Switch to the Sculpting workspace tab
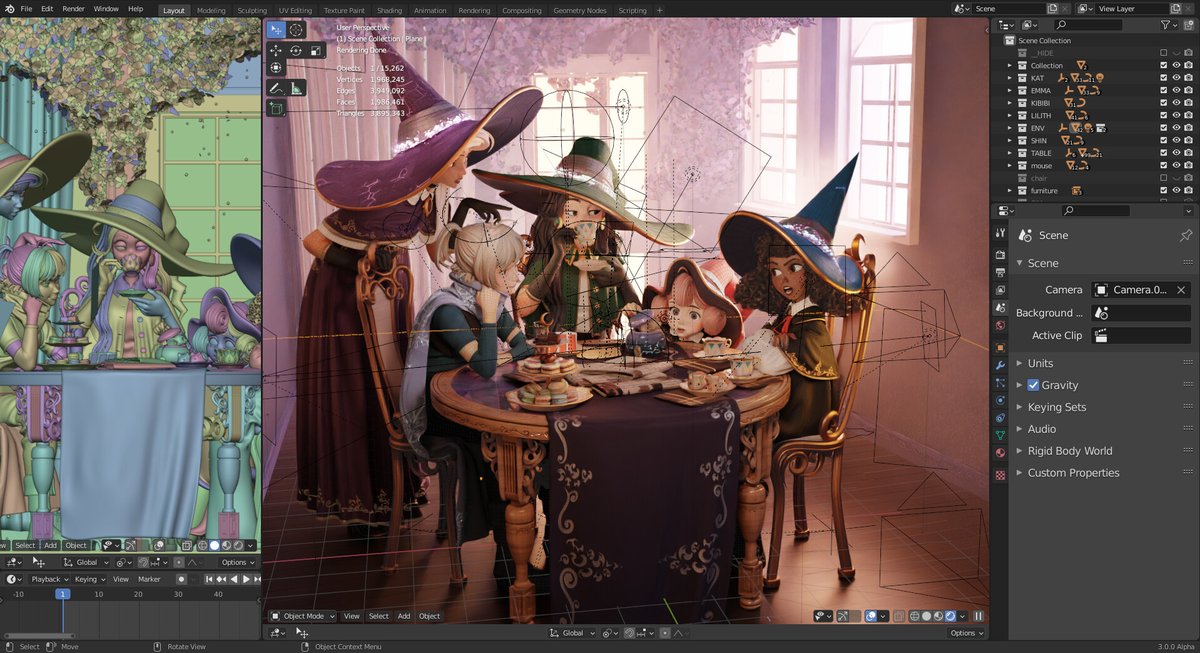1200x653 pixels. click(x=251, y=10)
